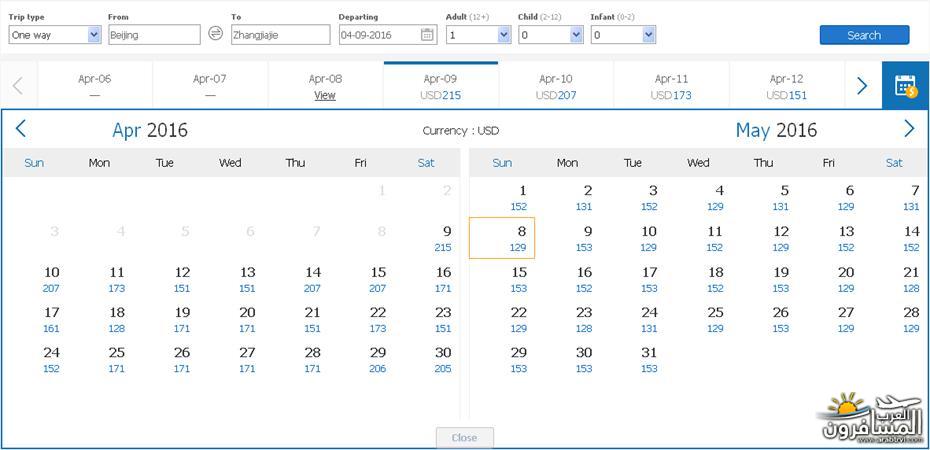Image resolution: width=930 pixels, height=450 pixels.
Task: Select the Apr-12 USD 151 date tab
Action: tap(786, 86)
